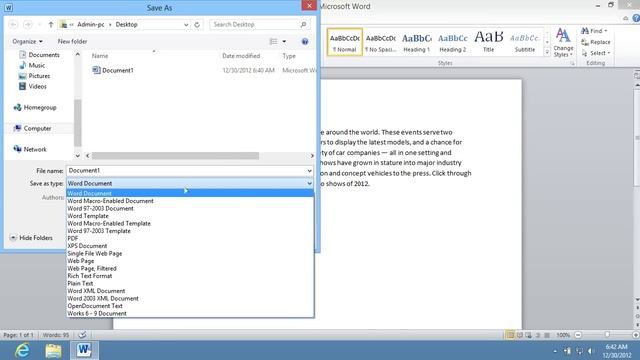Select Plain Text file type
Image resolution: width=640 pixels, height=360 pixels.
click(190, 283)
